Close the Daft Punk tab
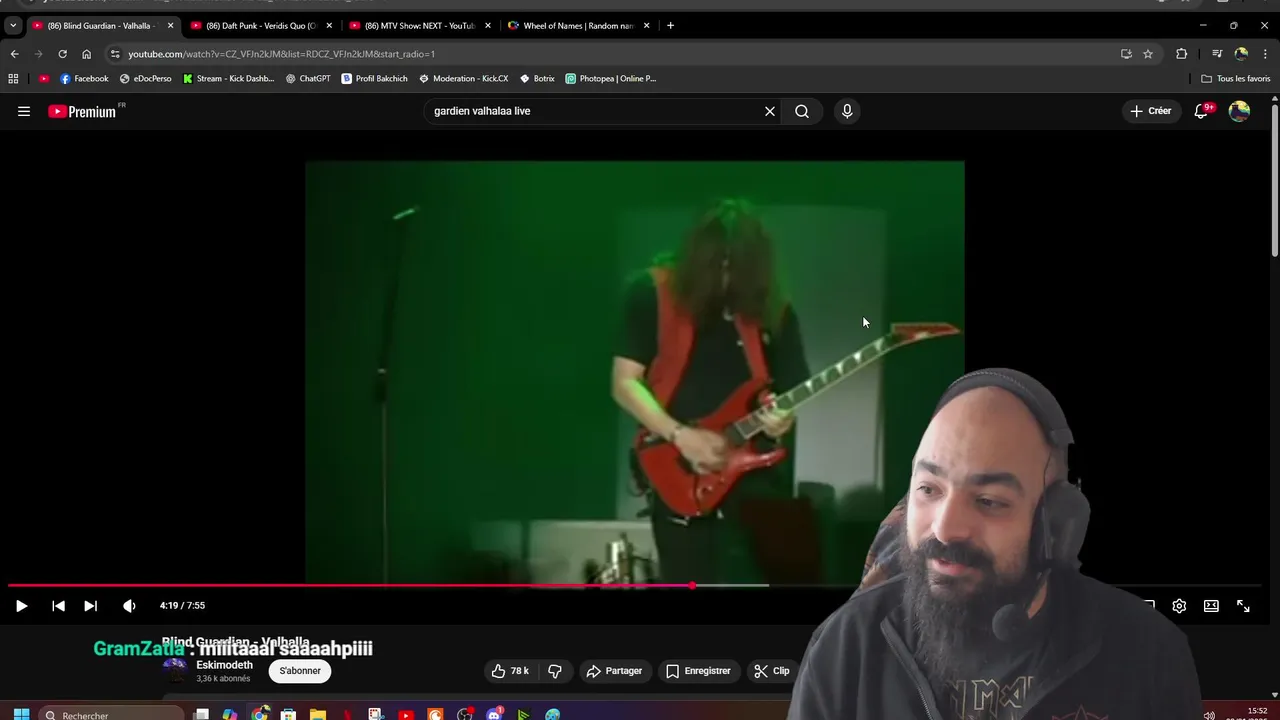This screenshot has height=720, width=1280. [329, 25]
